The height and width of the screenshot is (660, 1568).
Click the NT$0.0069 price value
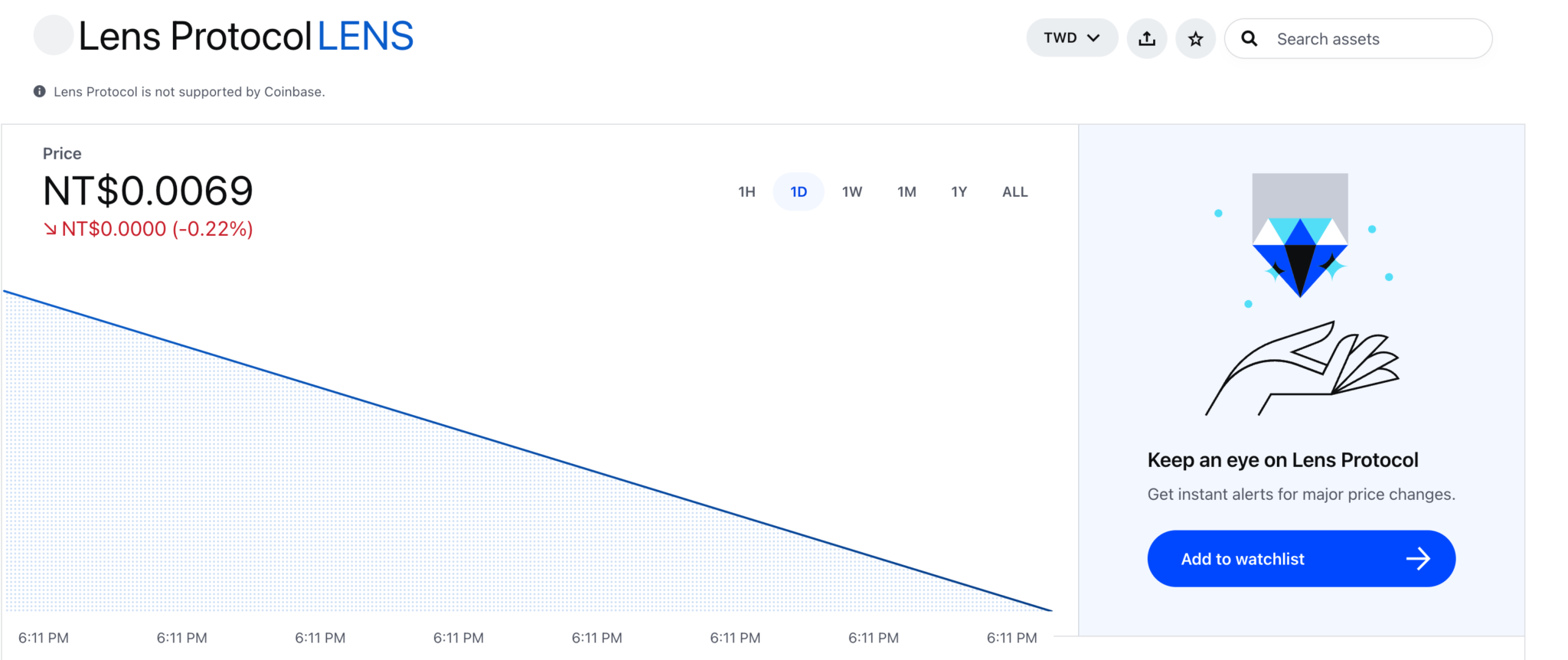click(148, 191)
